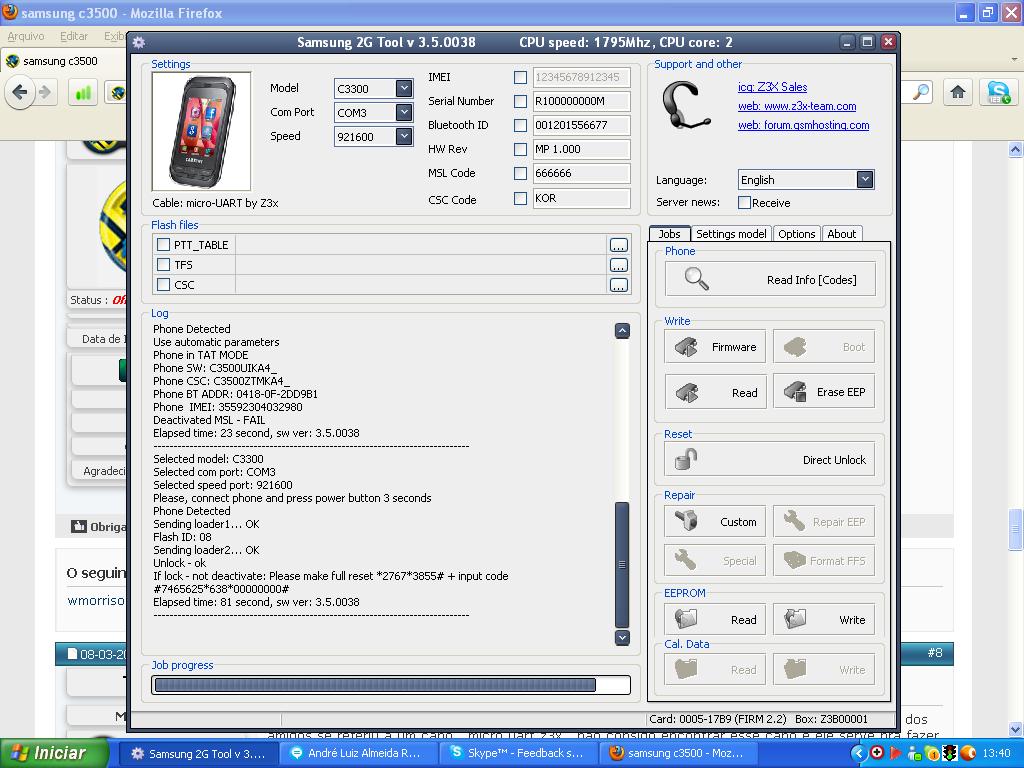
Task: Open Skype Feedback taskbar item
Action: [517, 753]
